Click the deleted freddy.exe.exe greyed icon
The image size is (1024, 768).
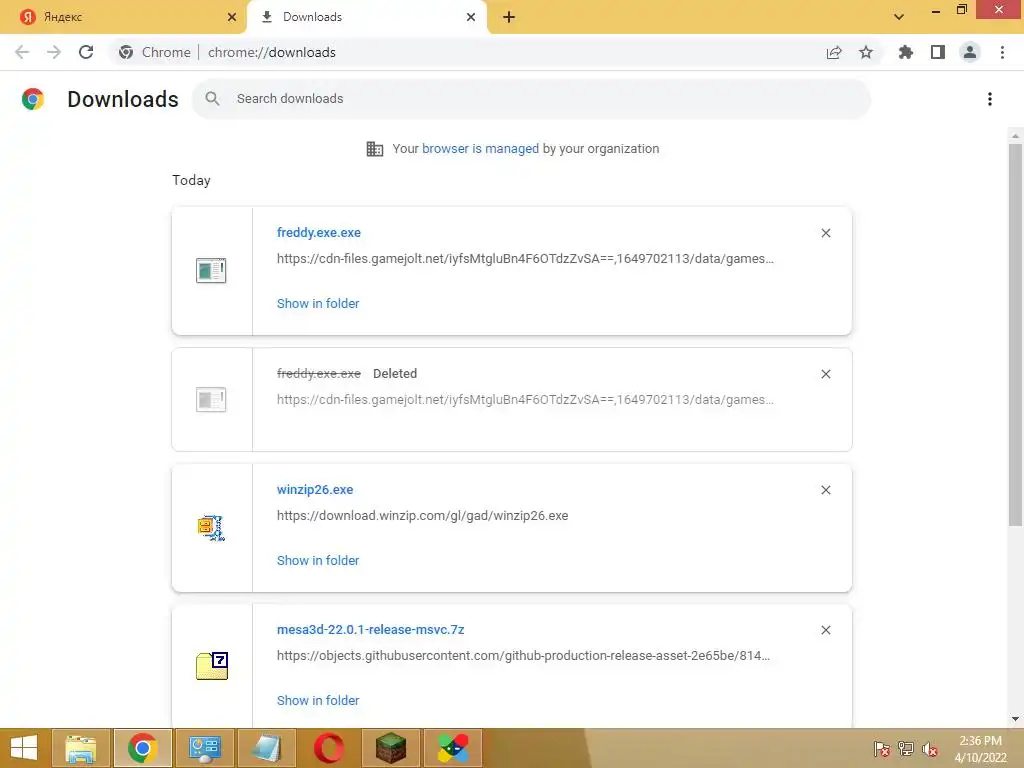(211, 399)
